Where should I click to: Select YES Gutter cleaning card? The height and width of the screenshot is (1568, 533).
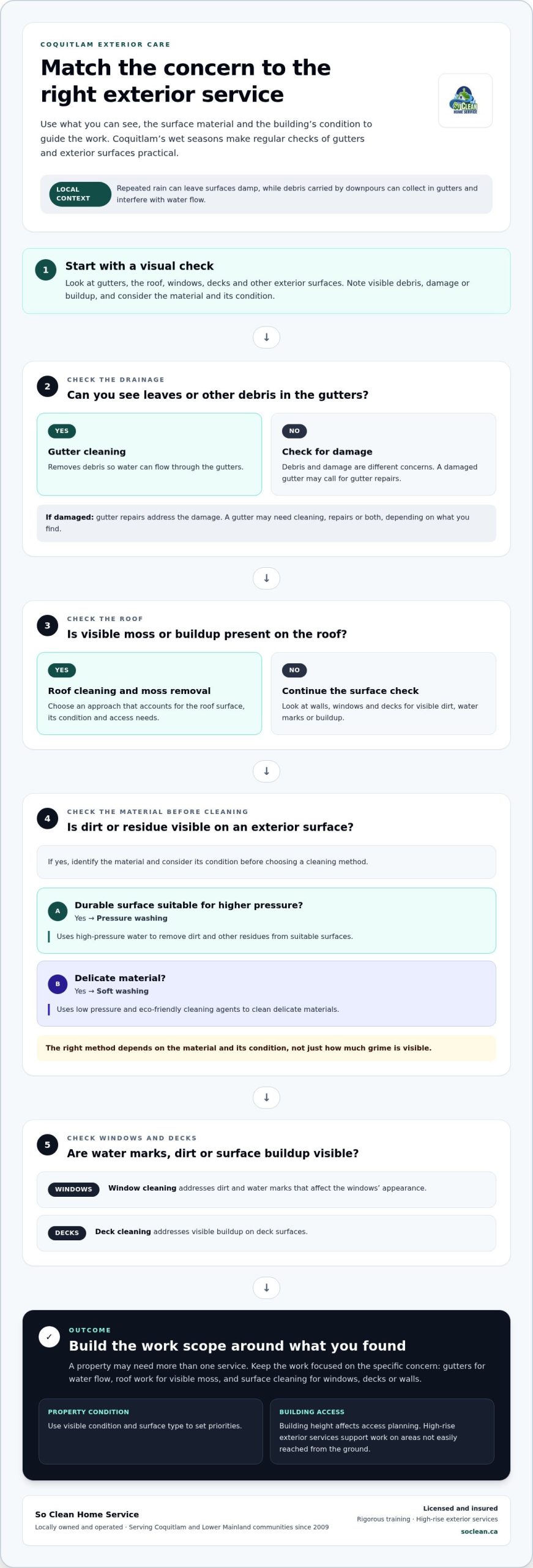[x=149, y=454]
